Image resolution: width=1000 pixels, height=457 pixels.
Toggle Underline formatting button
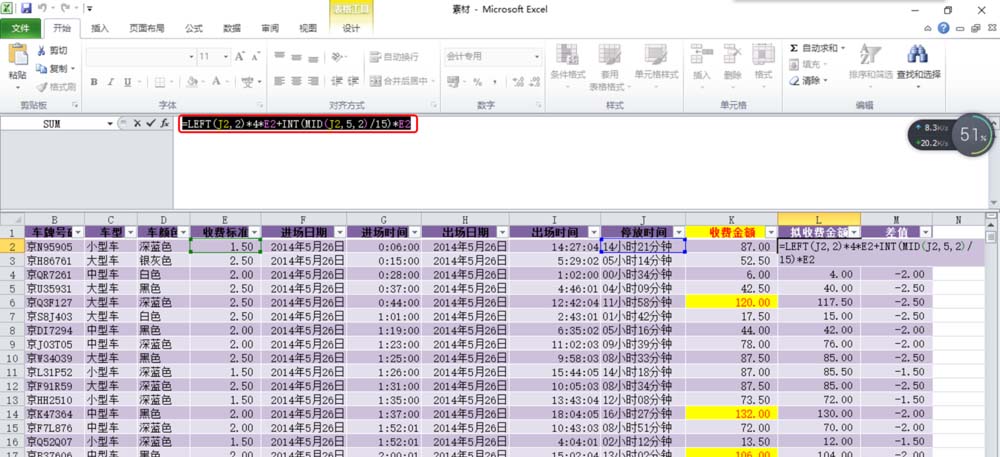131,82
